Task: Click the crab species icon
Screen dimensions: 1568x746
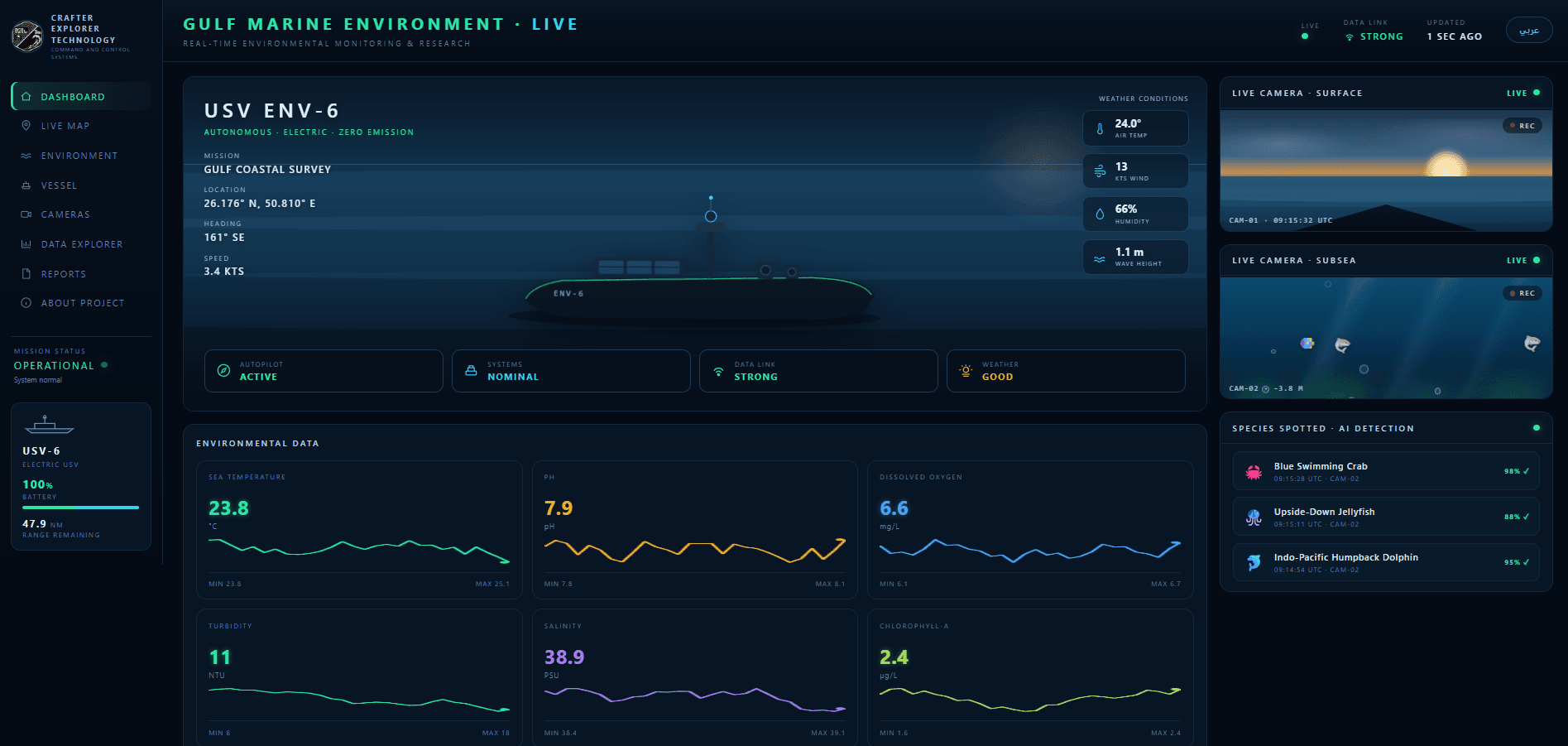Action: [1254, 472]
